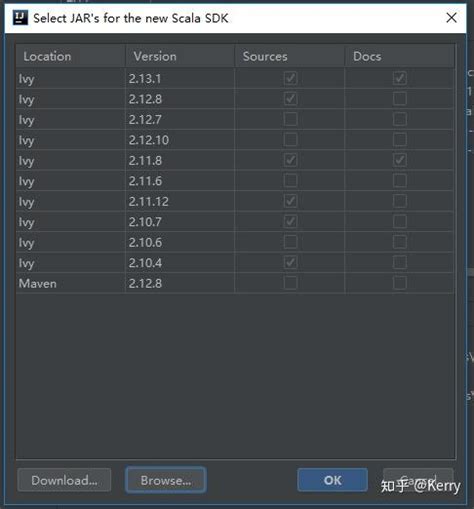Screen dimensions: 474x509
Task: Select the Maven 2.12.8 row
Action: (235, 283)
